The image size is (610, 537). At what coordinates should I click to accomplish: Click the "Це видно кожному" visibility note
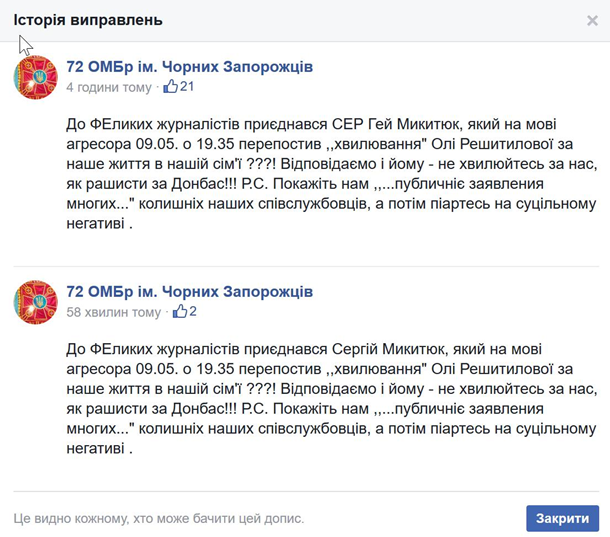pyautogui.click(x=159, y=519)
